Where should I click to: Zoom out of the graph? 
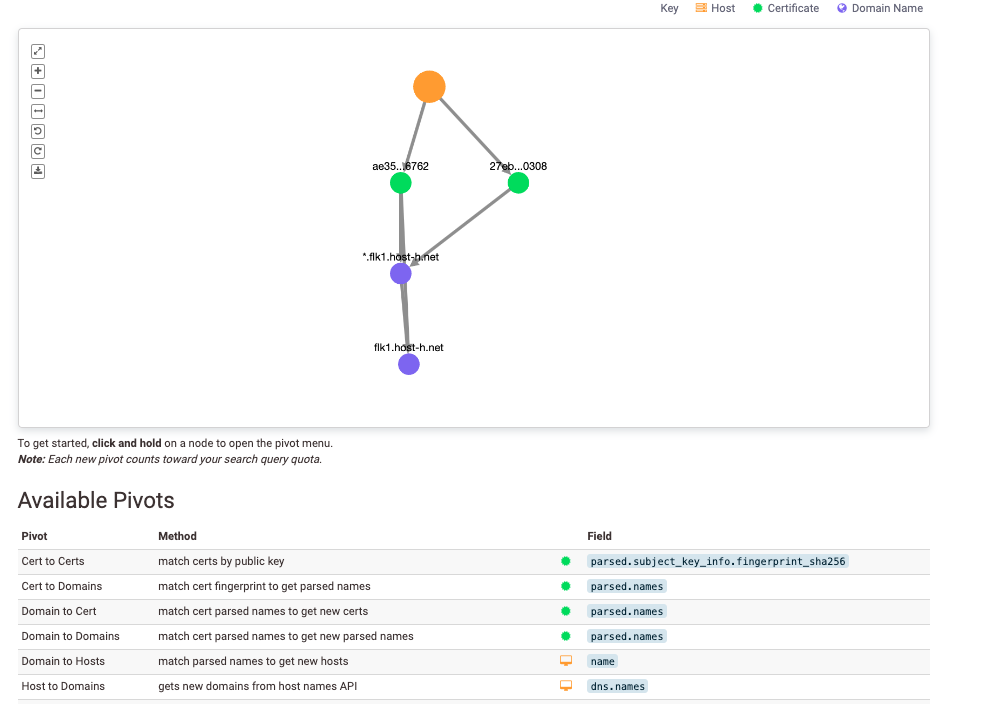pos(37,91)
